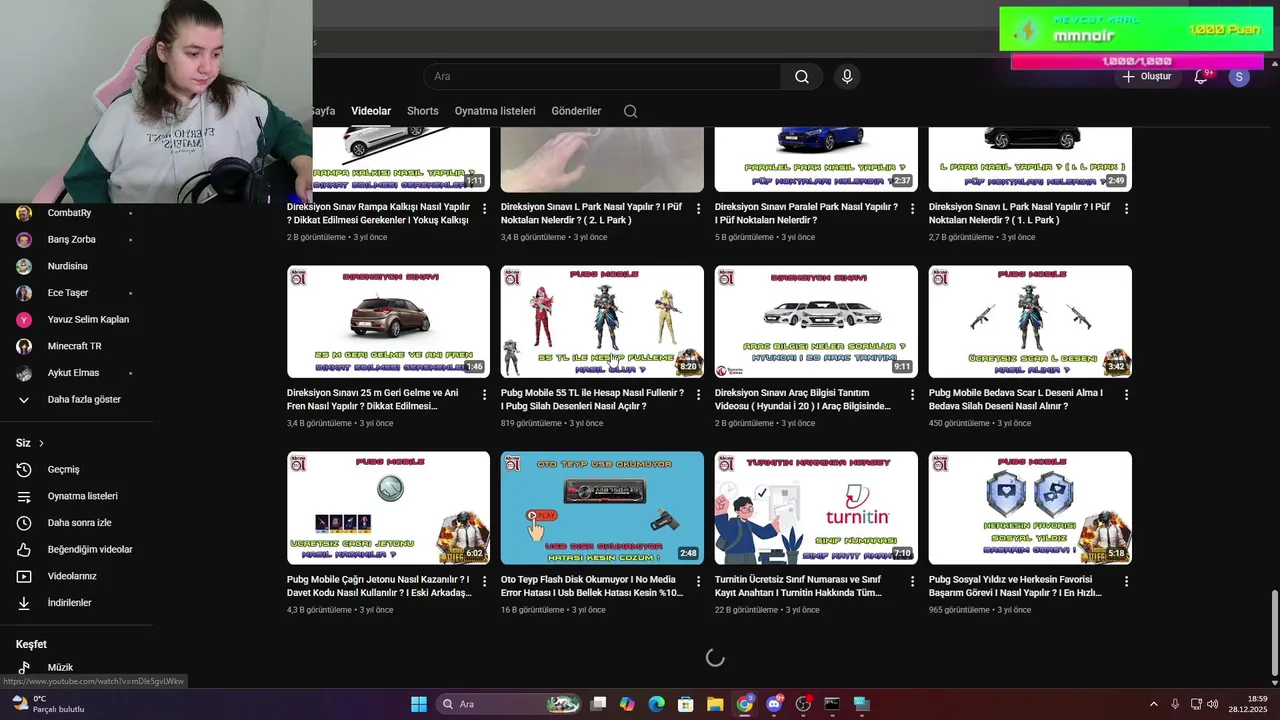Open Geçmiş history icon
The height and width of the screenshot is (720, 1280).
24,470
